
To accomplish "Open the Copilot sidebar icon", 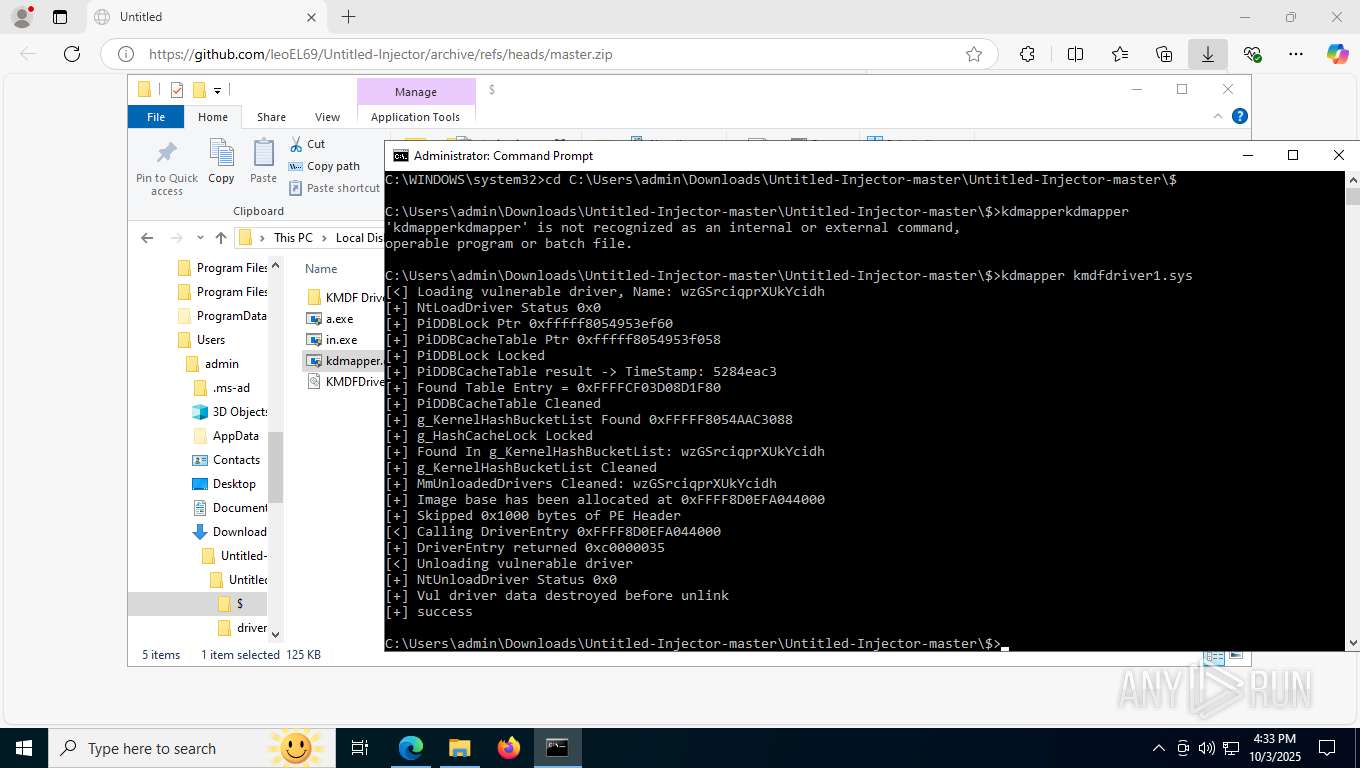I will click(1337, 54).
